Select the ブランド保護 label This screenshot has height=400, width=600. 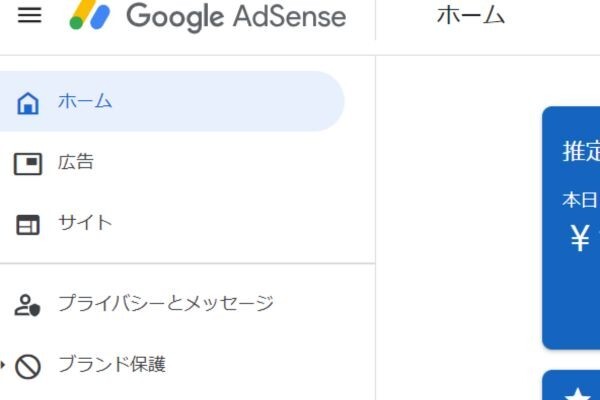(111, 365)
